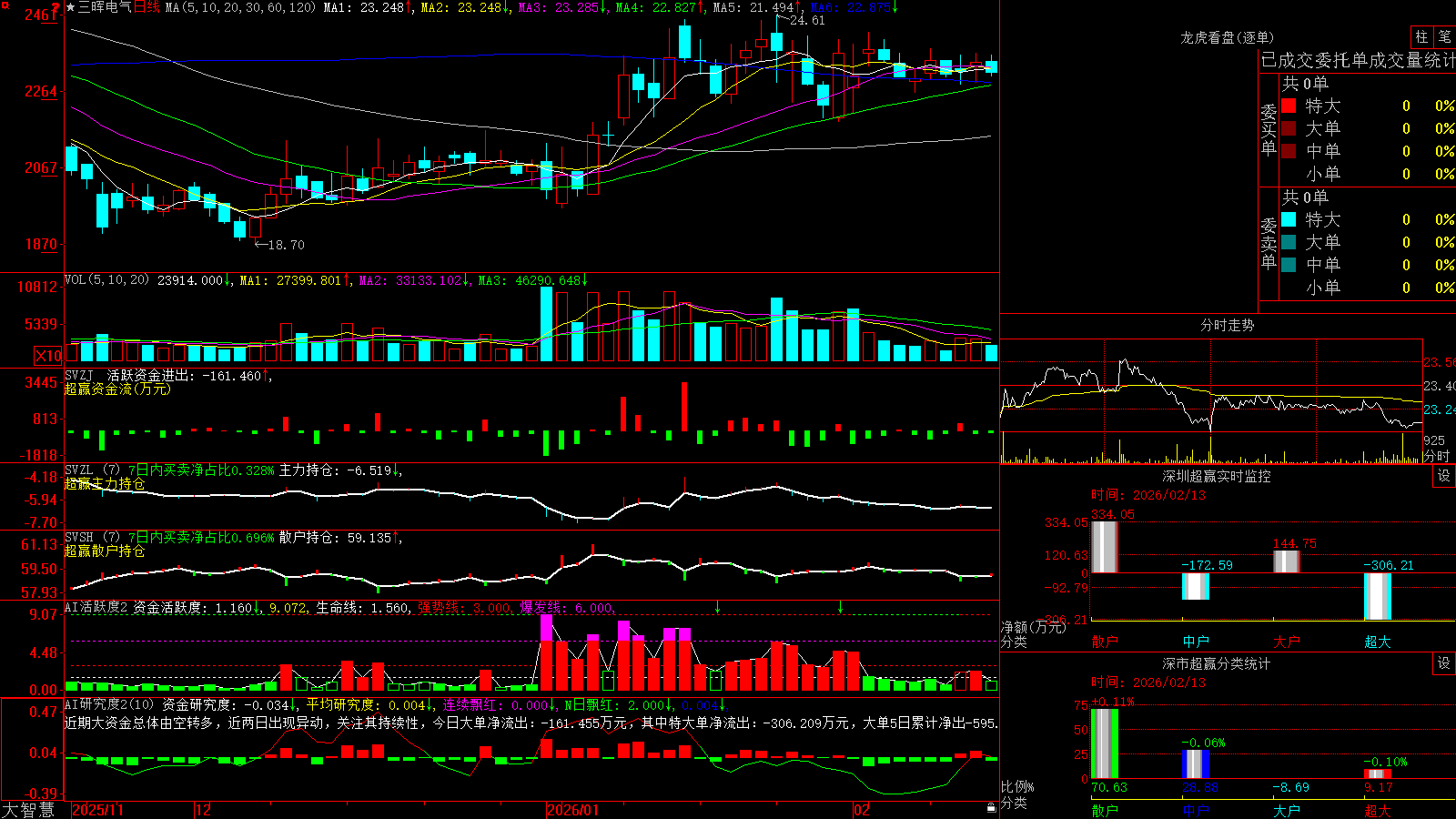
Task: Click the MA2: 23.248 yellow value
Action: (460, 7)
